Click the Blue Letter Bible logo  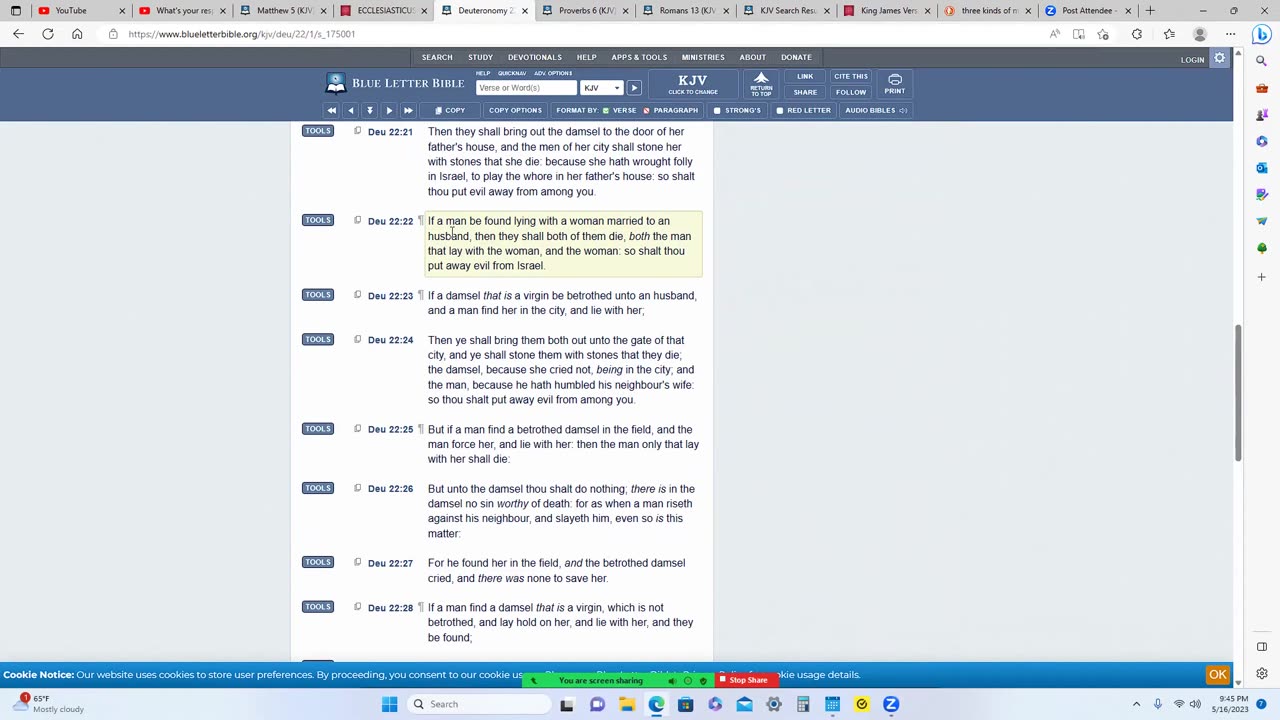click(x=396, y=83)
